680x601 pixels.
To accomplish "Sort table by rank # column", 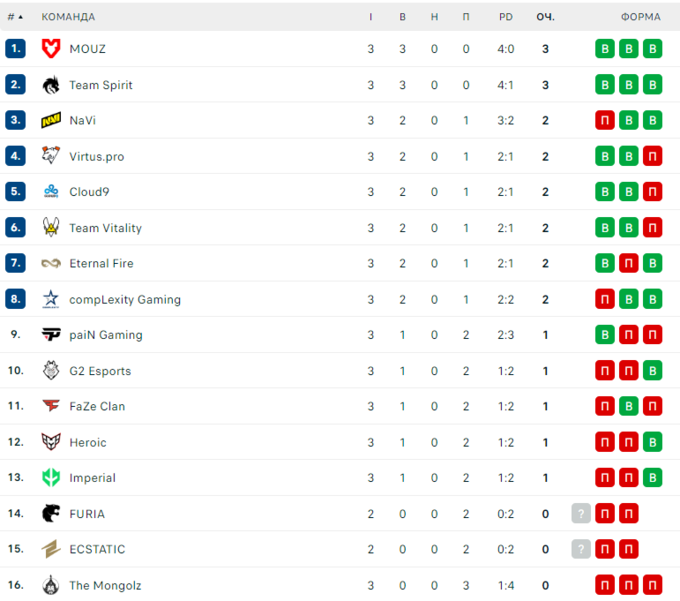I will click(x=15, y=17).
